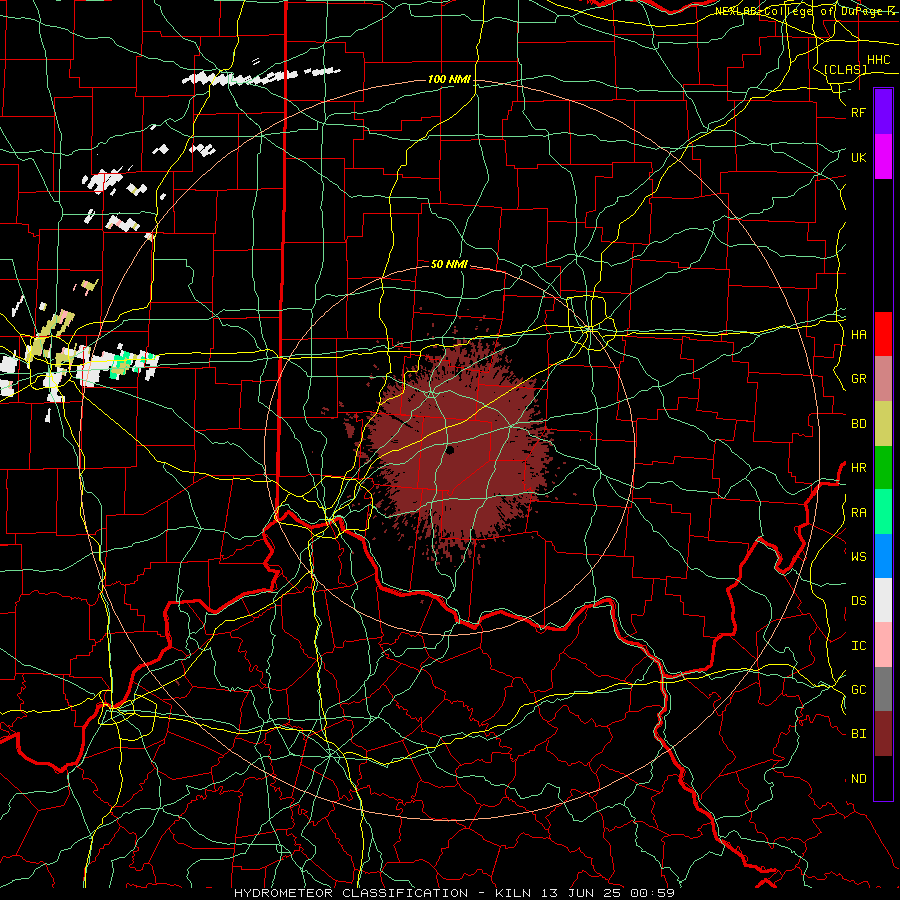This screenshot has width=900, height=900.
Task: Click the Hydrometeor Classification KILN title text
Action: click(x=455, y=893)
